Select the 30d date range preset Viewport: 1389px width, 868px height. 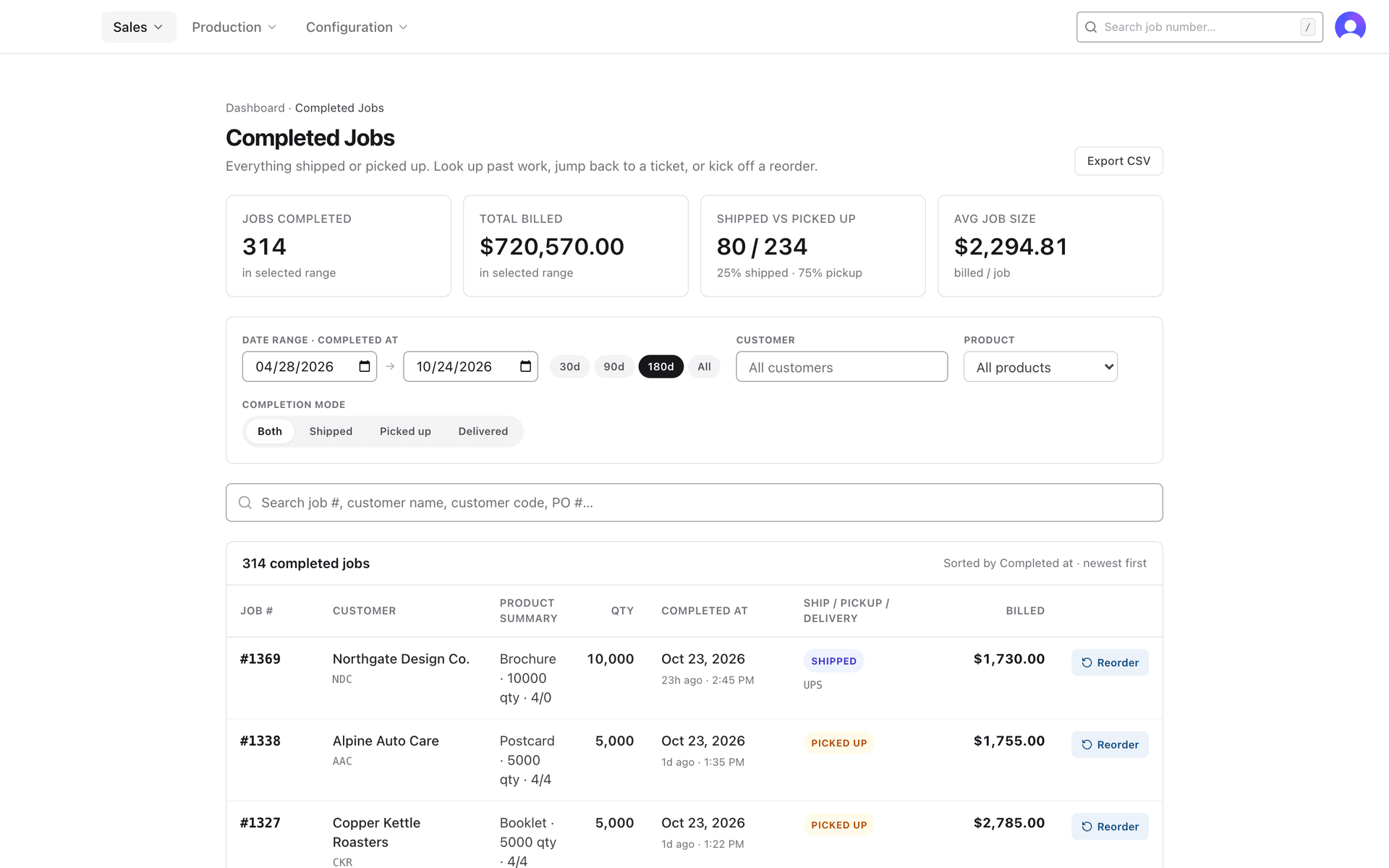pos(569,367)
